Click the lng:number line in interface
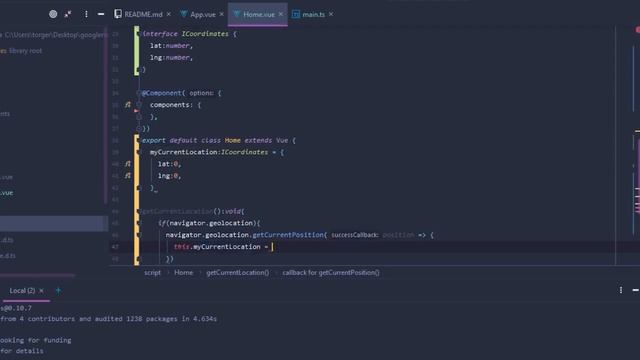Viewport: 640px width, 360px height. [x=171, y=58]
